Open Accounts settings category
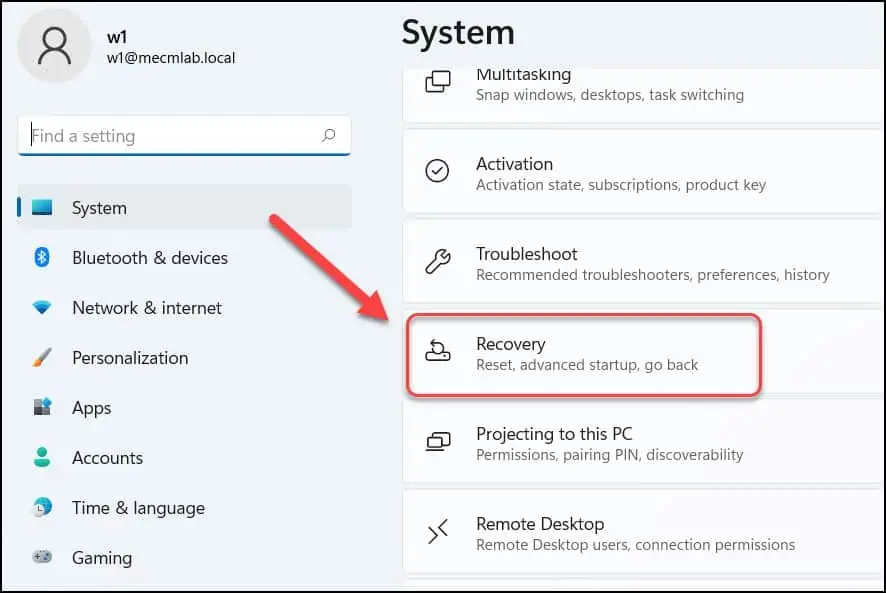Screen dimensions: 886x593 (185, 457)
